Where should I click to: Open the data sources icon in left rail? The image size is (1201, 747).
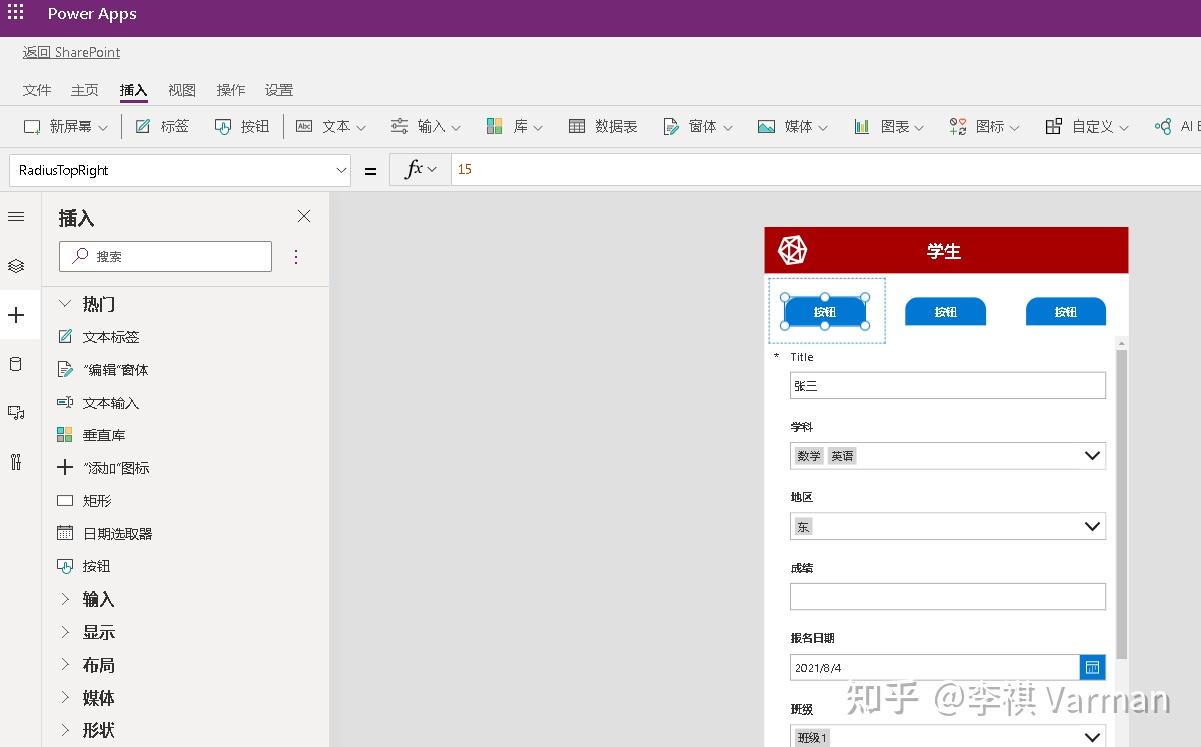(16, 363)
